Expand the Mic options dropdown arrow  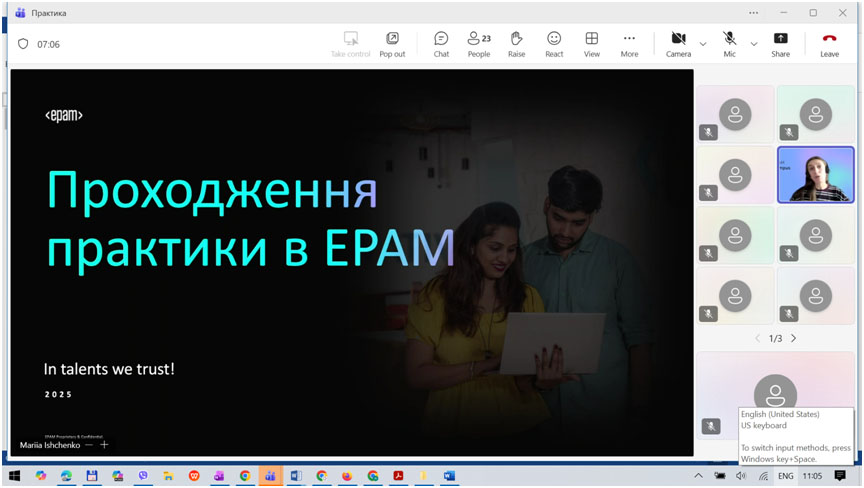pyautogui.click(x=753, y=44)
